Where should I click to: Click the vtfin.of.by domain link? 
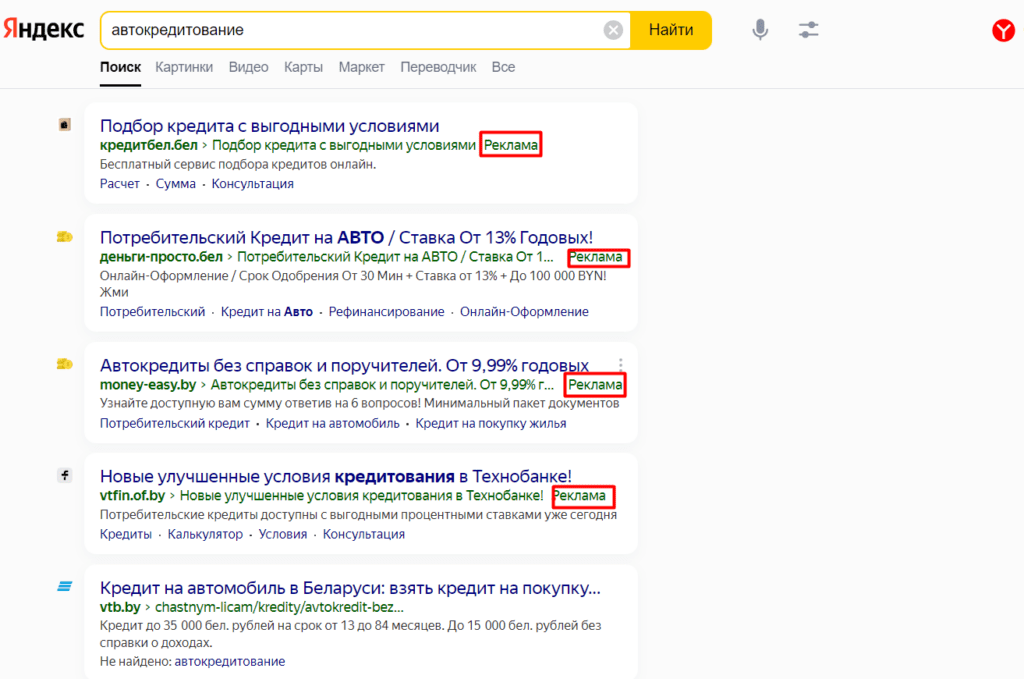pos(133,496)
